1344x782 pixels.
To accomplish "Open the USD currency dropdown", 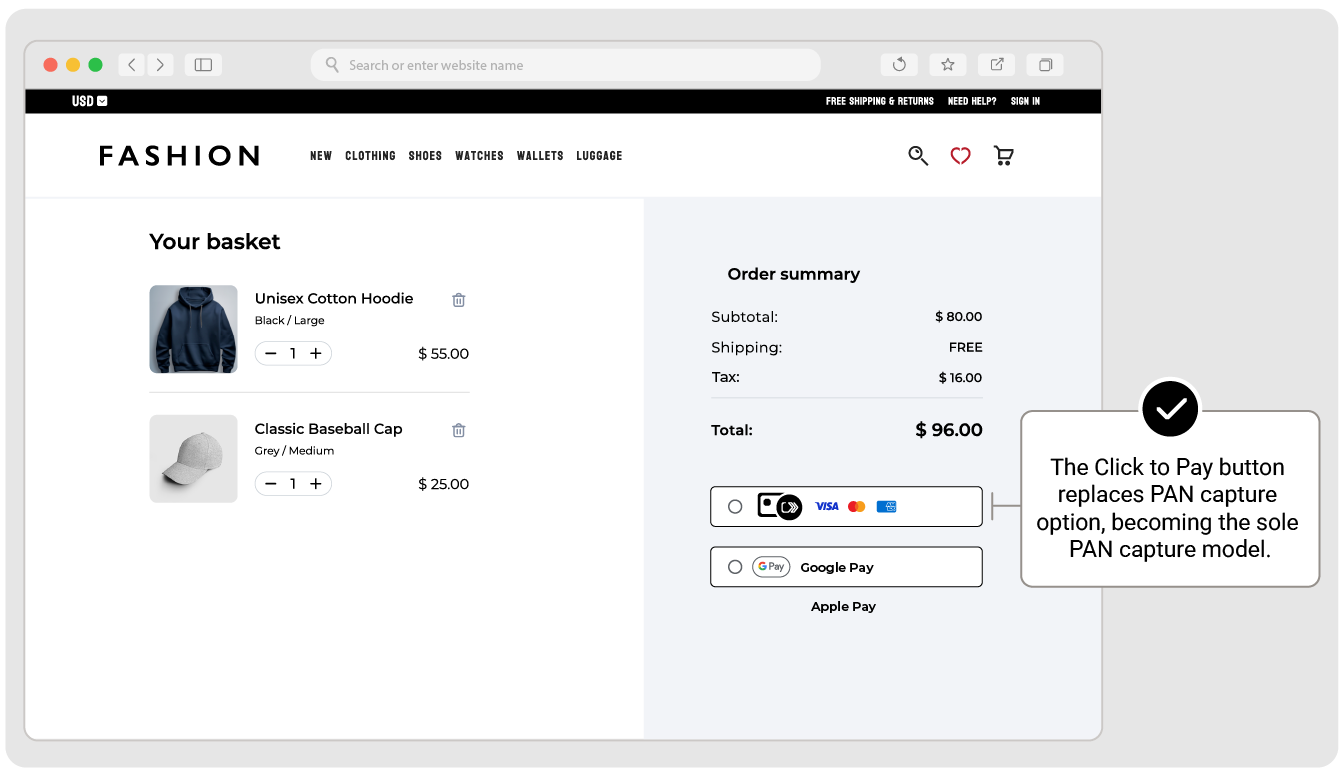I will click(x=89, y=101).
